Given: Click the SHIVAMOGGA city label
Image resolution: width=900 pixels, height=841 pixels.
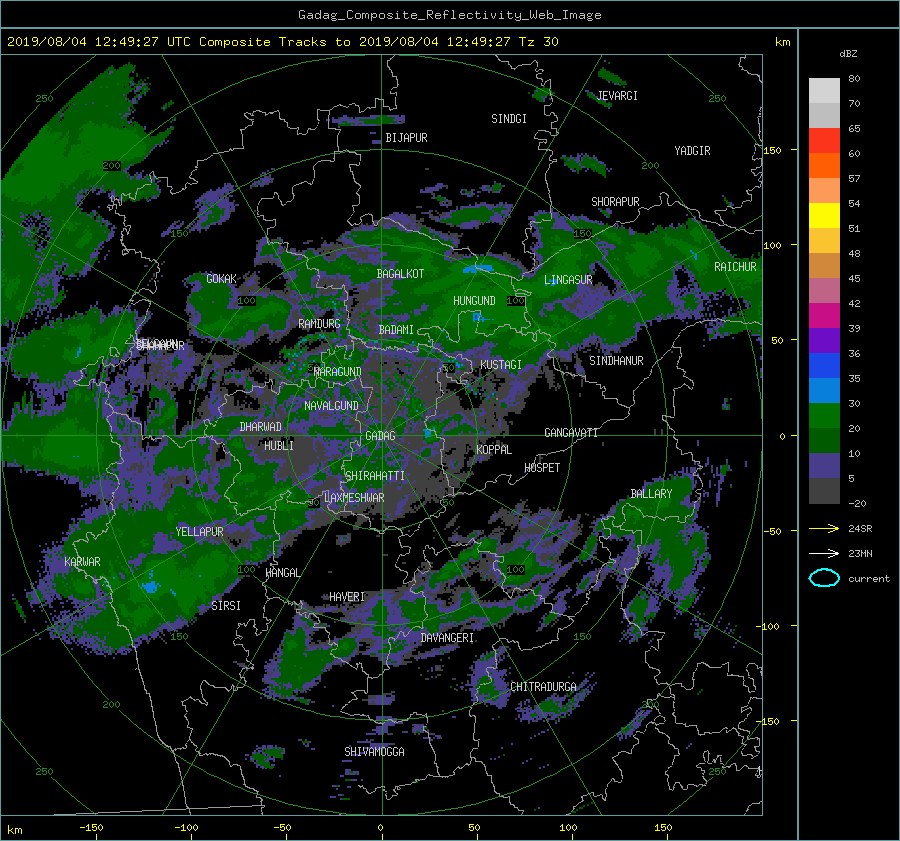Looking at the screenshot, I should click(x=374, y=752).
